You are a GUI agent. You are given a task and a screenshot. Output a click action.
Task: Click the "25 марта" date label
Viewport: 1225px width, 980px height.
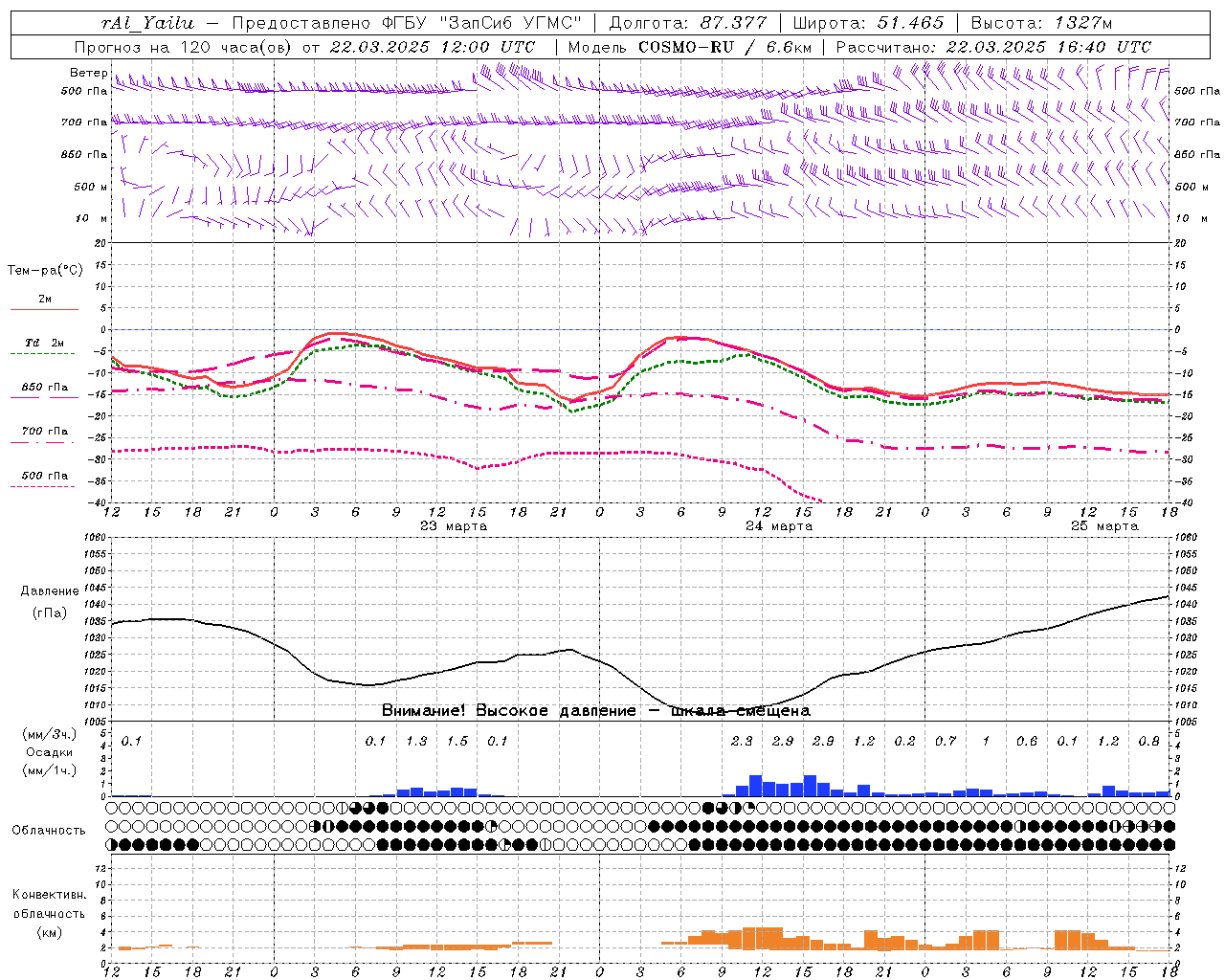pyautogui.click(x=1104, y=526)
